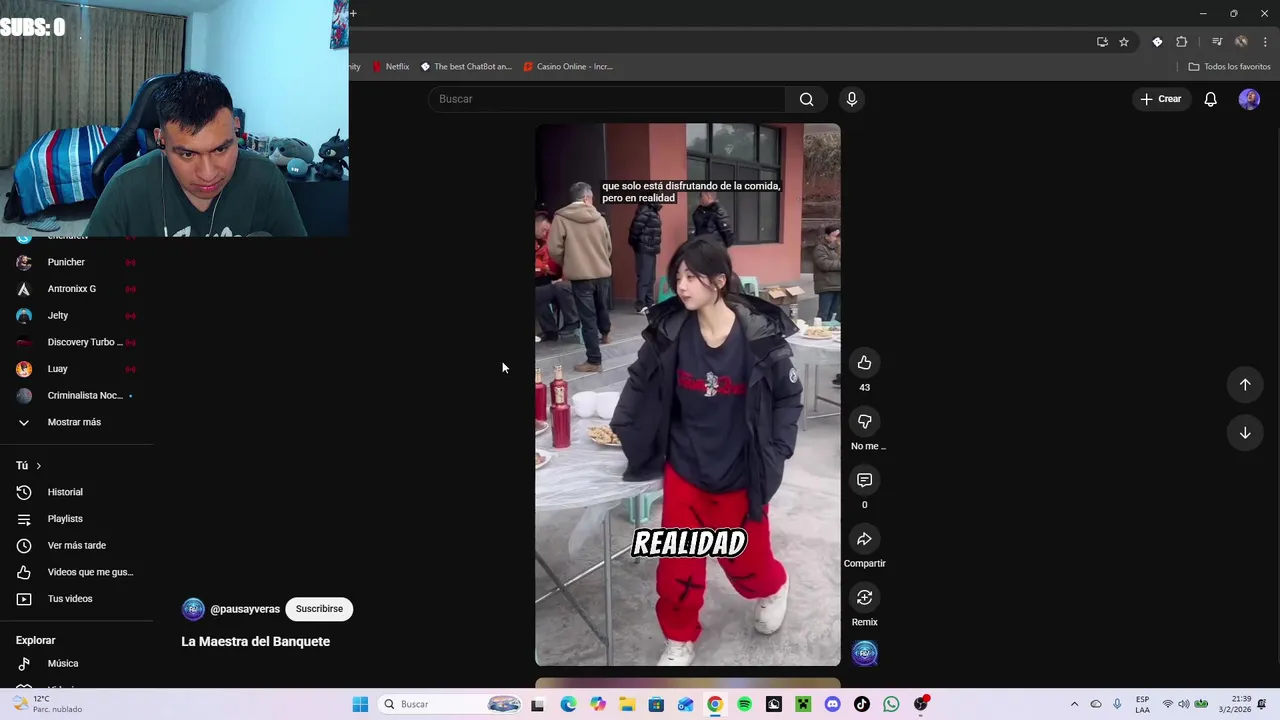Open the @pausayveras channel avatar
This screenshot has height=720, width=1280.
pyautogui.click(x=193, y=609)
